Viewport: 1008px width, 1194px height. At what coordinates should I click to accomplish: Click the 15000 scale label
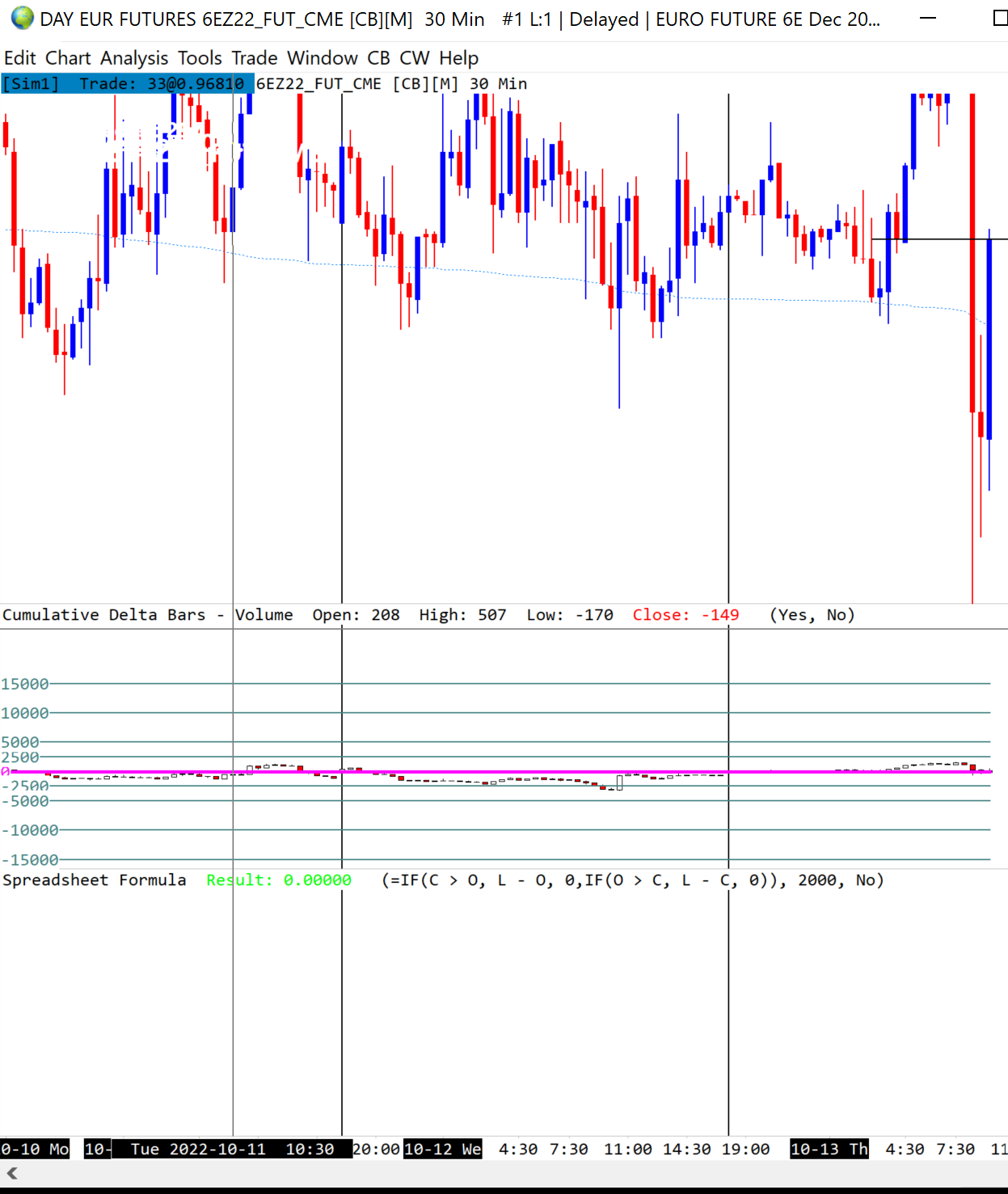click(25, 684)
